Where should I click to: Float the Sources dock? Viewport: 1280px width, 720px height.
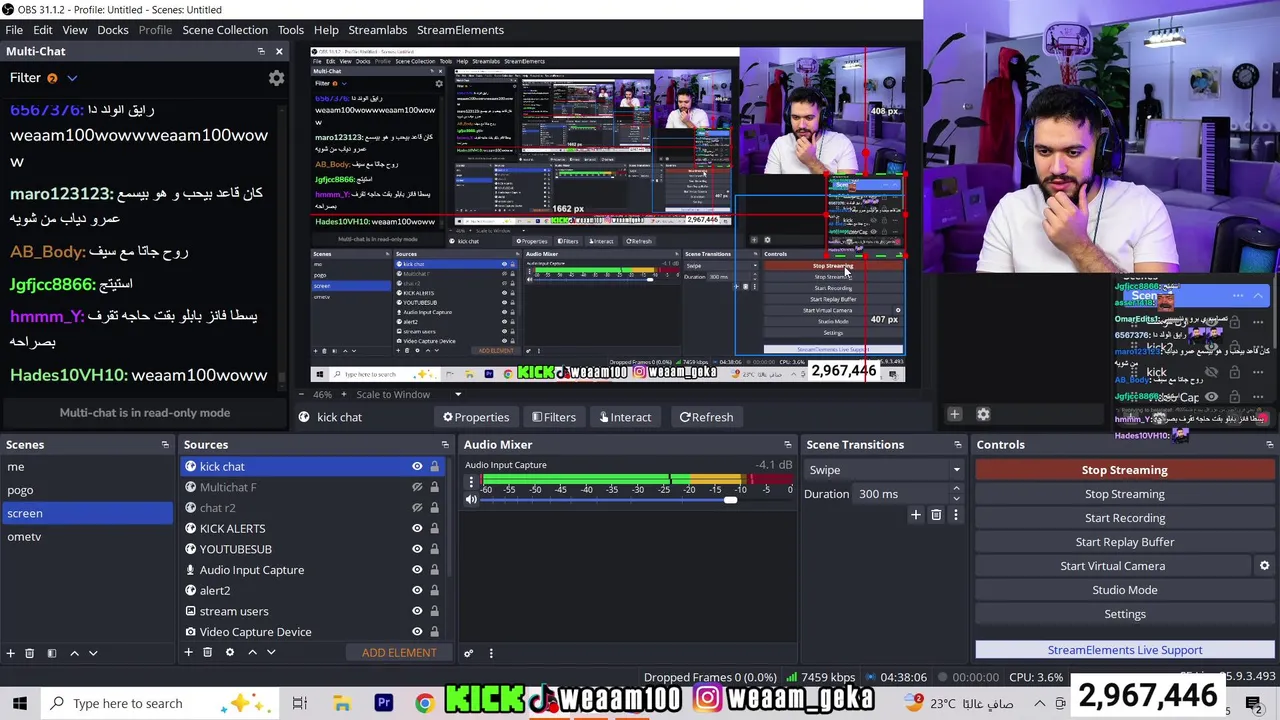(445, 445)
